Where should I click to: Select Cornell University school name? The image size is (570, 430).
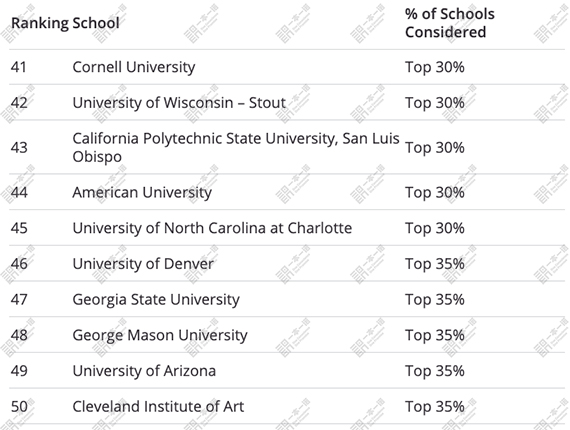tap(134, 67)
